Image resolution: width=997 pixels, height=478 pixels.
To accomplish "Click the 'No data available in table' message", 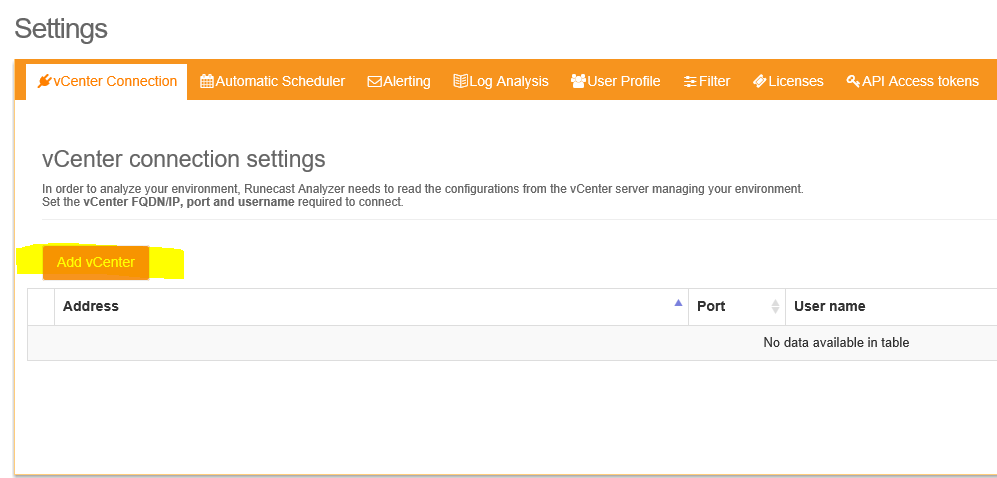I will (x=835, y=343).
